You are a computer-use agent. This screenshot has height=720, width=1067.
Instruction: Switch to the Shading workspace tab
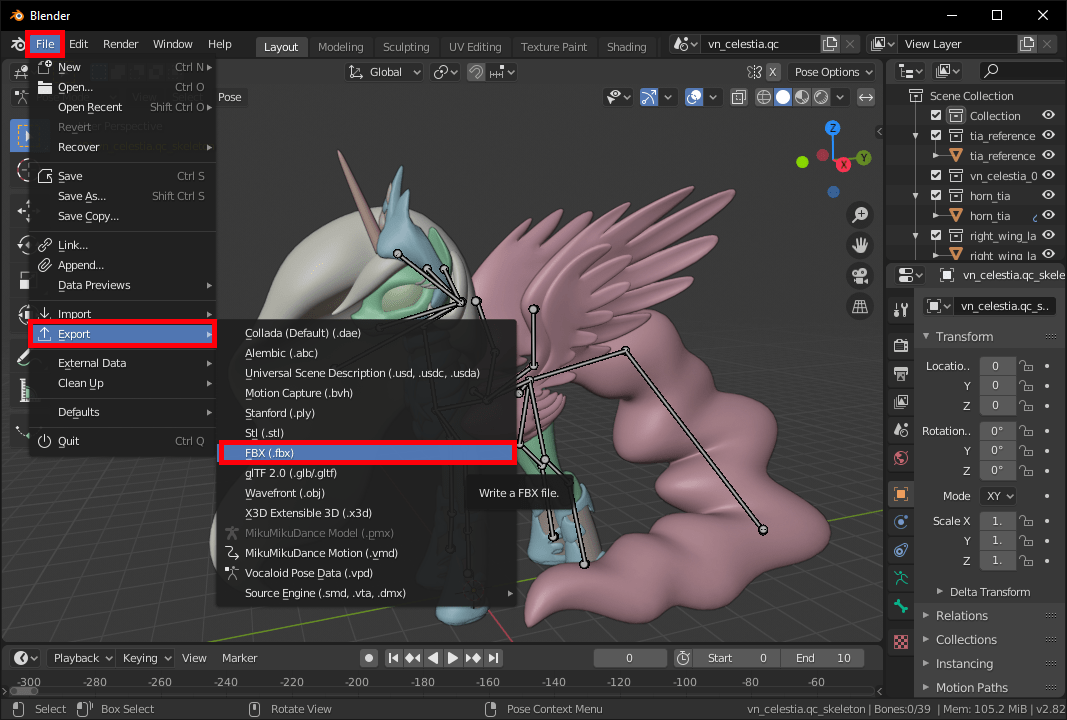(627, 46)
